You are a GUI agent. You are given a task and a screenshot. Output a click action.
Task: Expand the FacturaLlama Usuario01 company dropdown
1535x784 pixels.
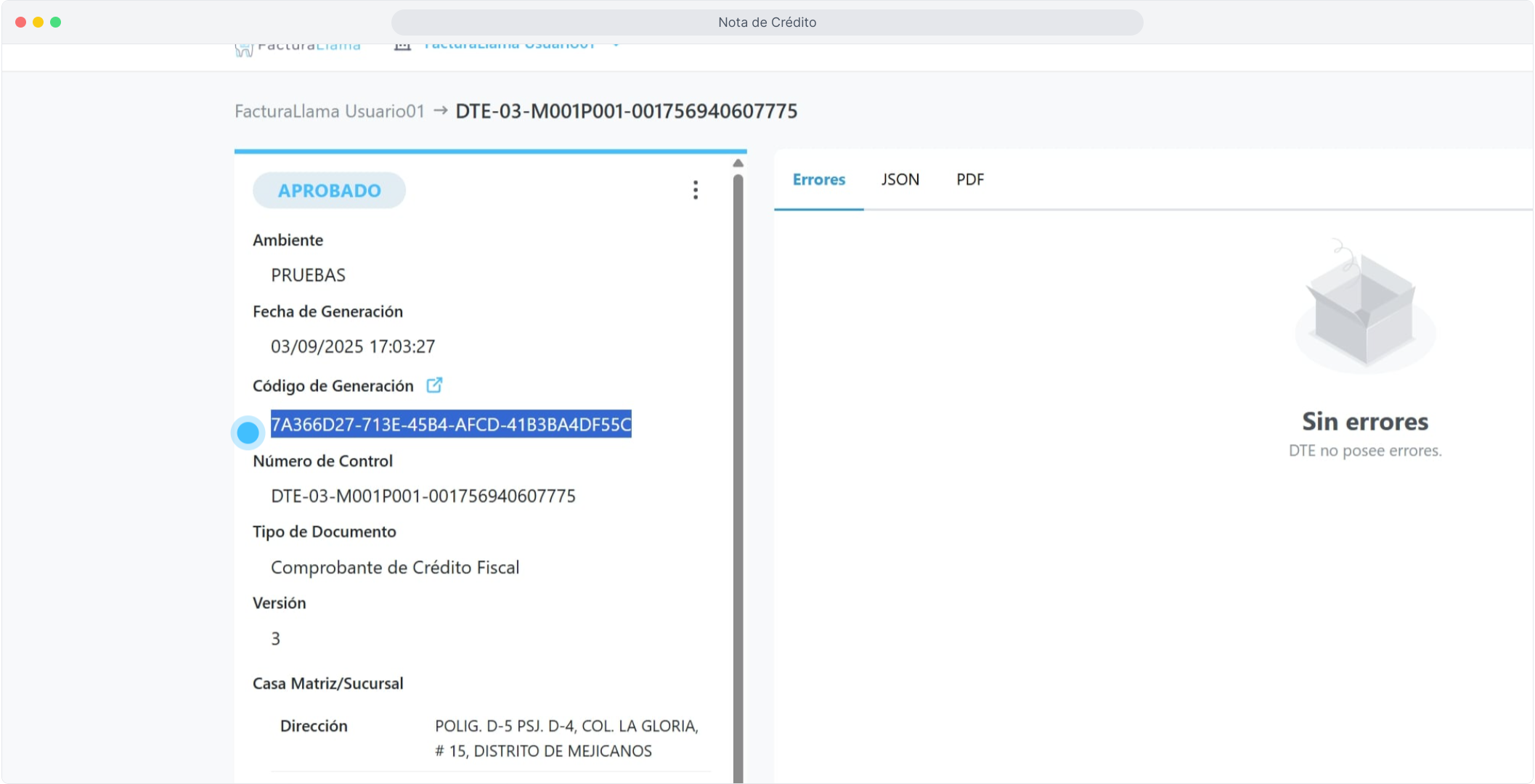coord(616,46)
